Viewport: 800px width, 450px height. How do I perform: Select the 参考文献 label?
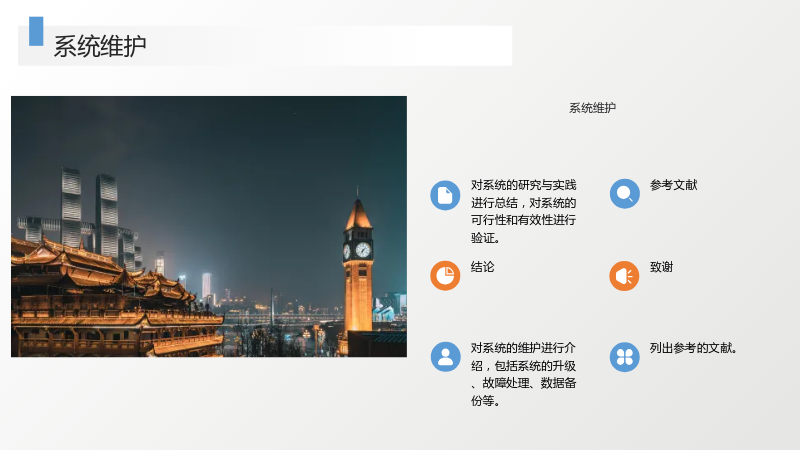click(673, 185)
